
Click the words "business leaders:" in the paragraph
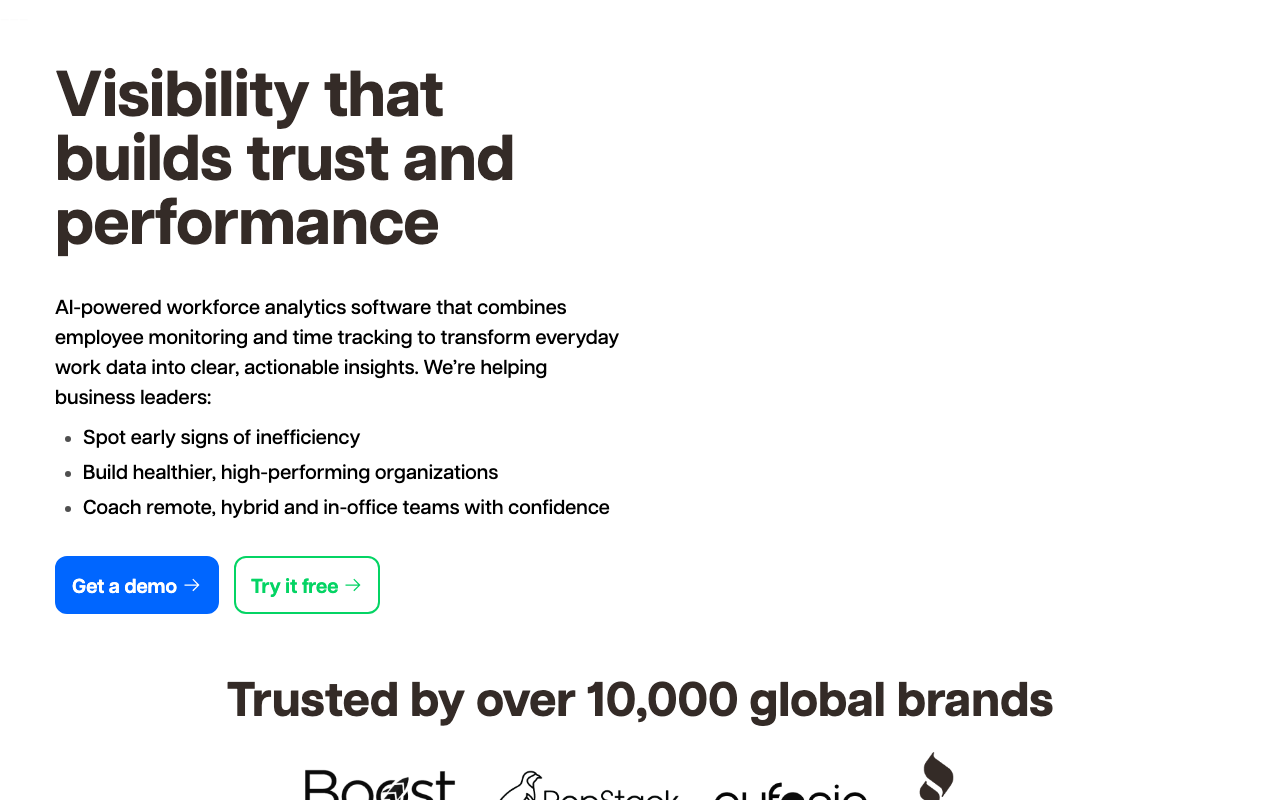(133, 397)
